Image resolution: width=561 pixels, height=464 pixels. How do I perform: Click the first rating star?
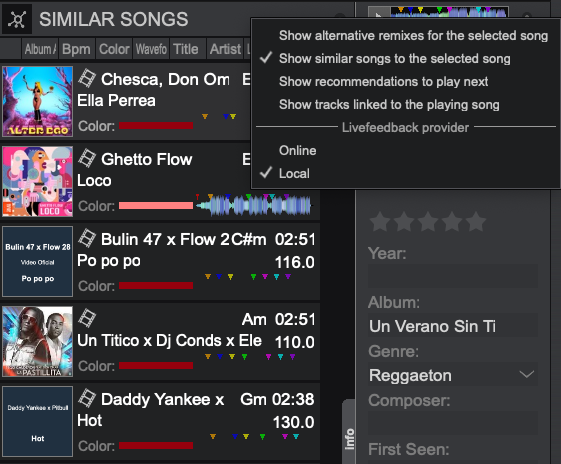click(x=380, y=221)
